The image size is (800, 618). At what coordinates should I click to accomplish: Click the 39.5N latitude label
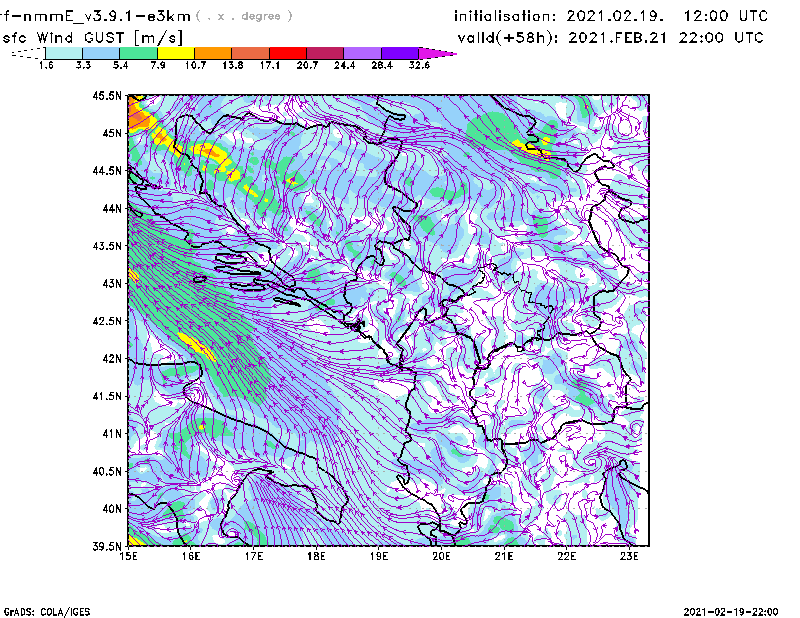[x=107, y=547]
